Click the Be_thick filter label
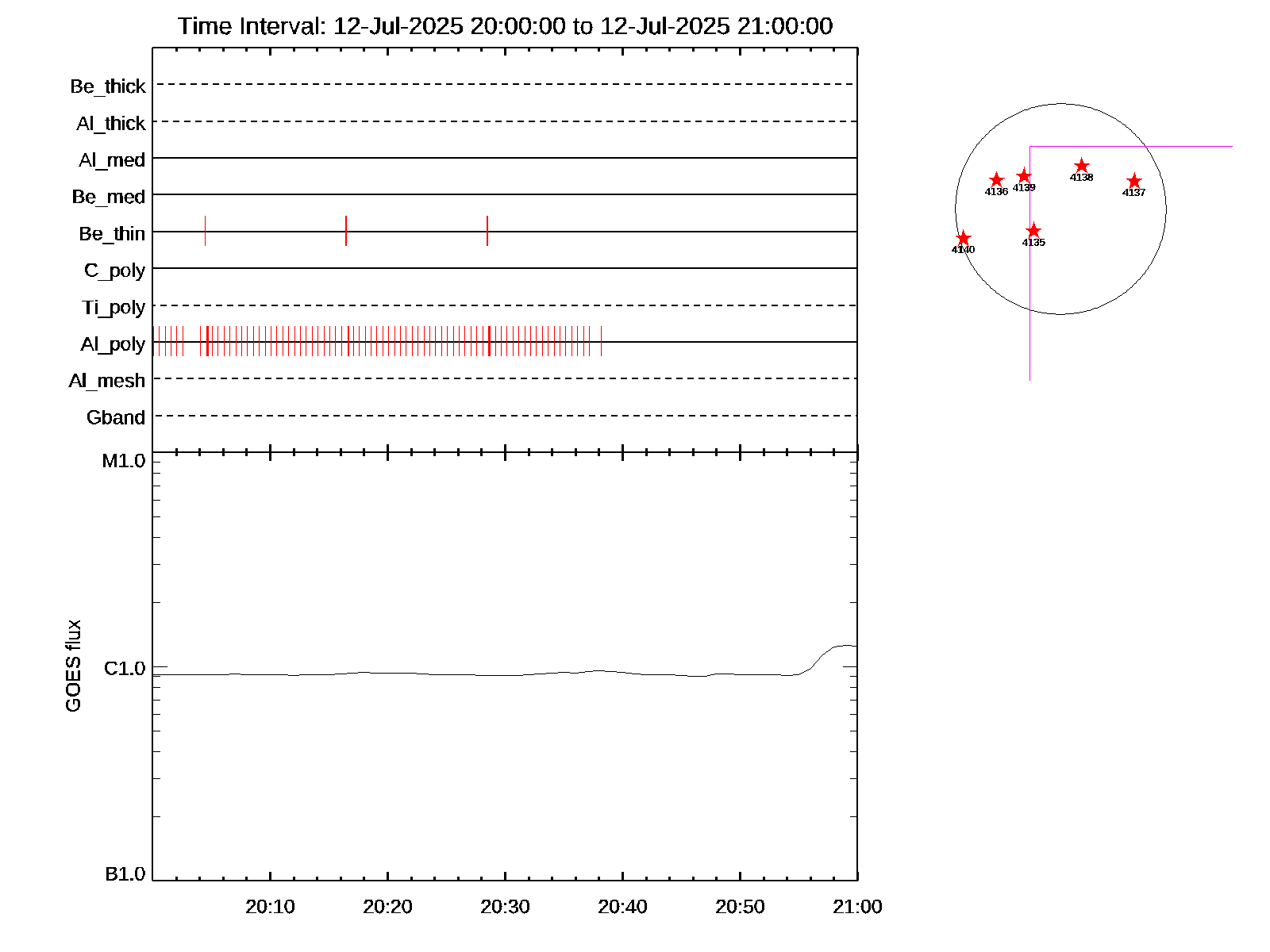 [108, 86]
